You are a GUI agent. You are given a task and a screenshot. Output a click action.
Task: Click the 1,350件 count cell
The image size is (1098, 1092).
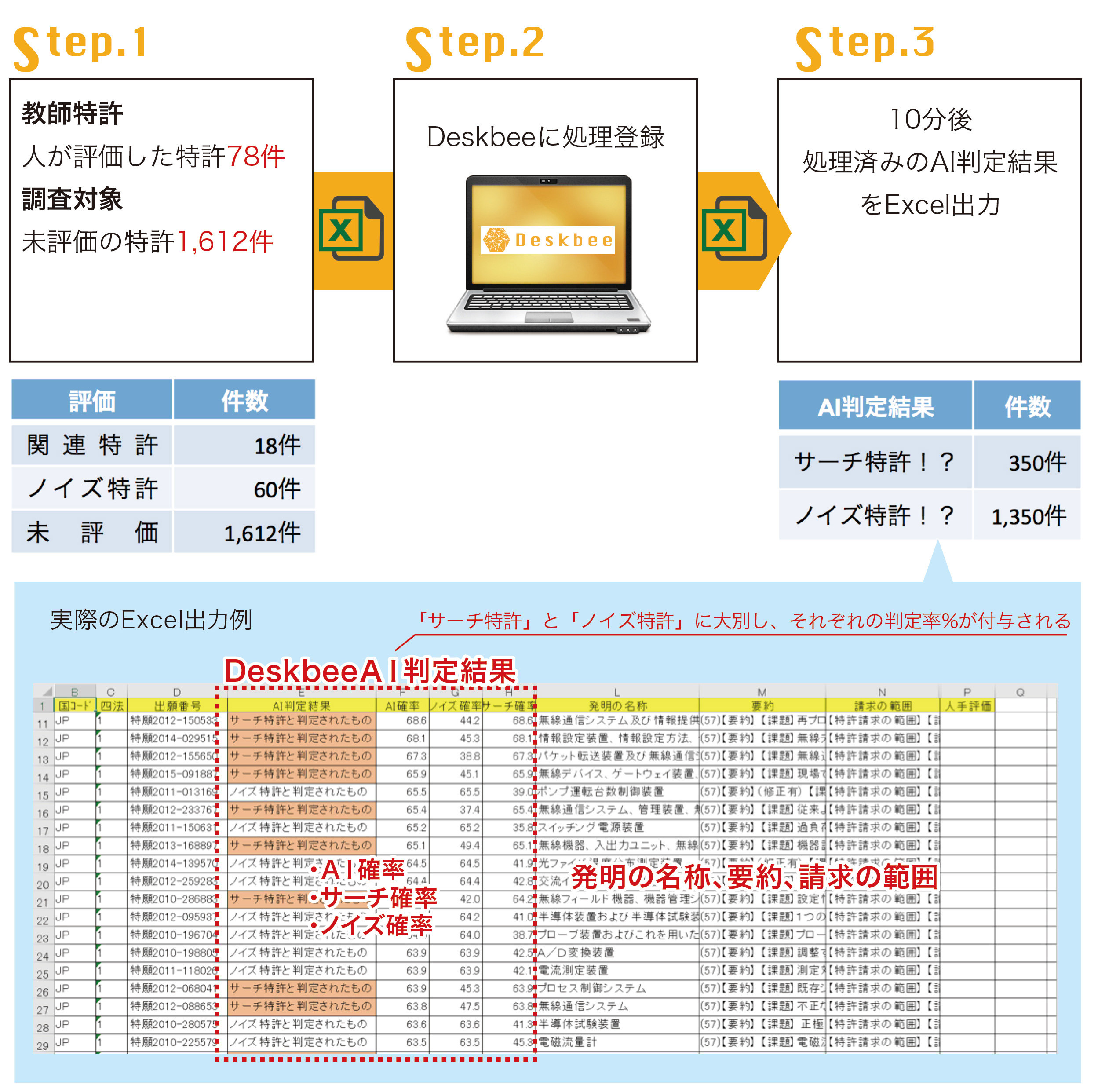tap(1028, 515)
